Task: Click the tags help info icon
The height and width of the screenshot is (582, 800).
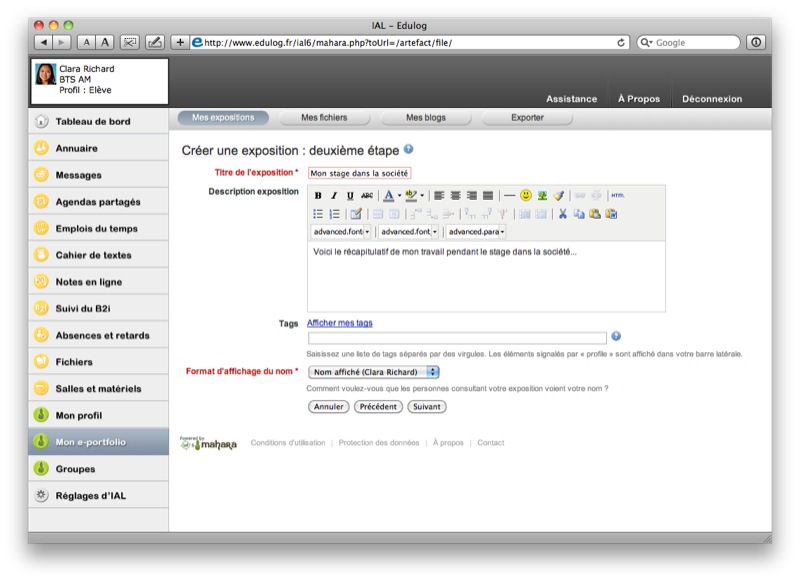Action: coord(616,337)
